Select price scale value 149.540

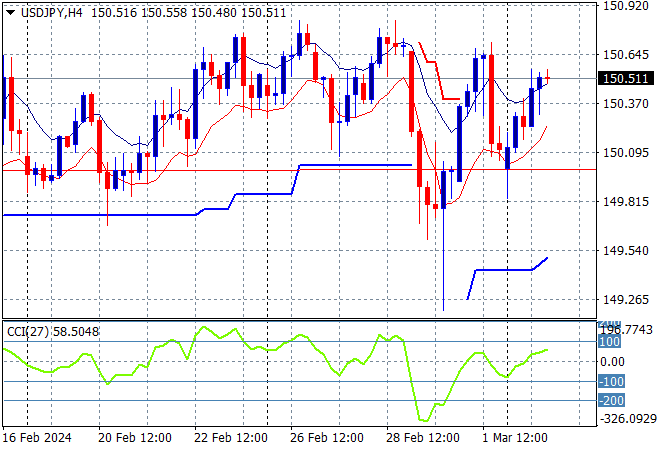coord(626,250)
